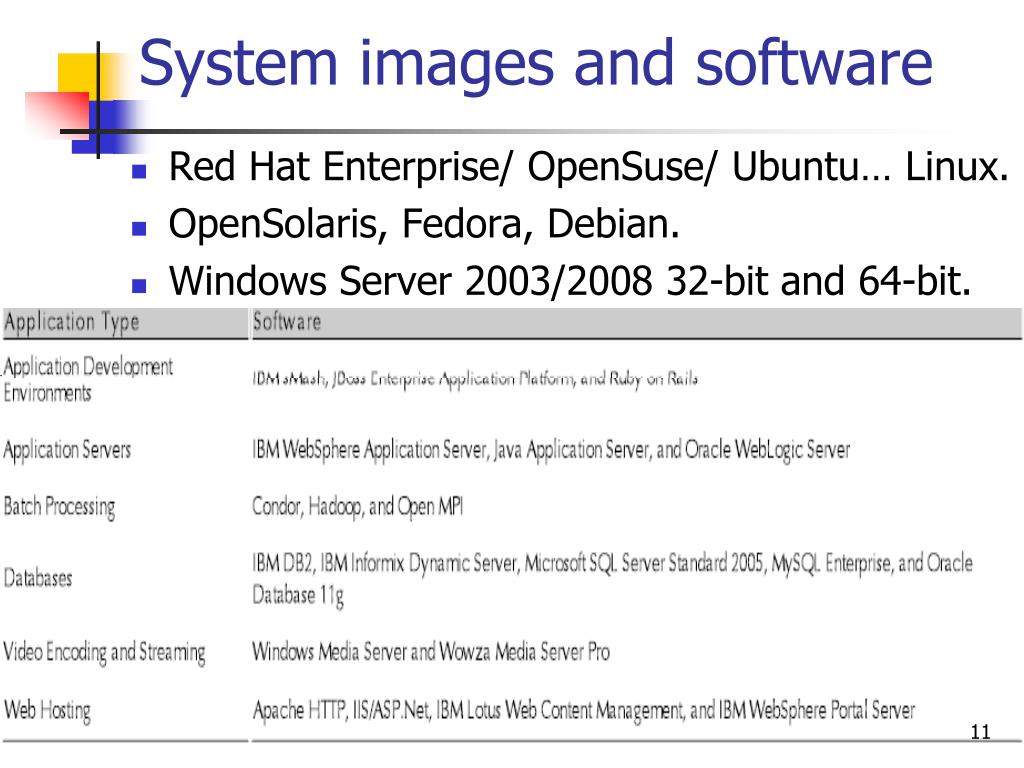Select the Application Development Environments cell
This screenshot has width=1024, height=768.
coord(88,380)
